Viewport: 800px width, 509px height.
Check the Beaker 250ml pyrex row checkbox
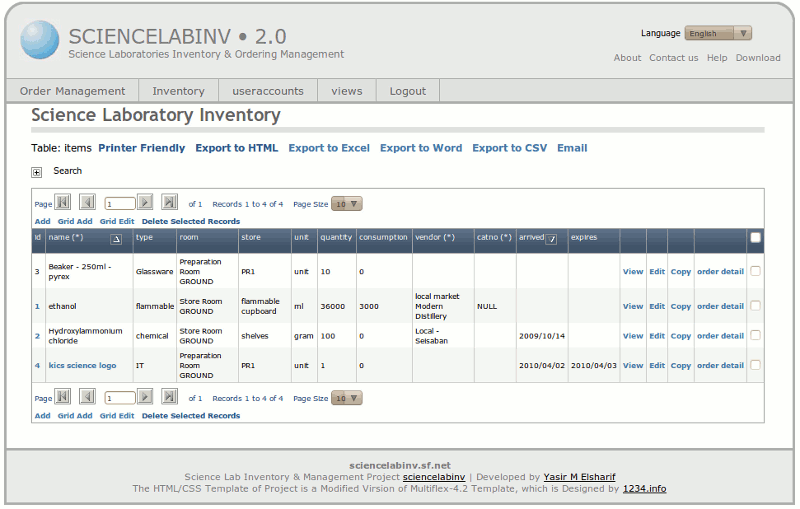(756, 271)
